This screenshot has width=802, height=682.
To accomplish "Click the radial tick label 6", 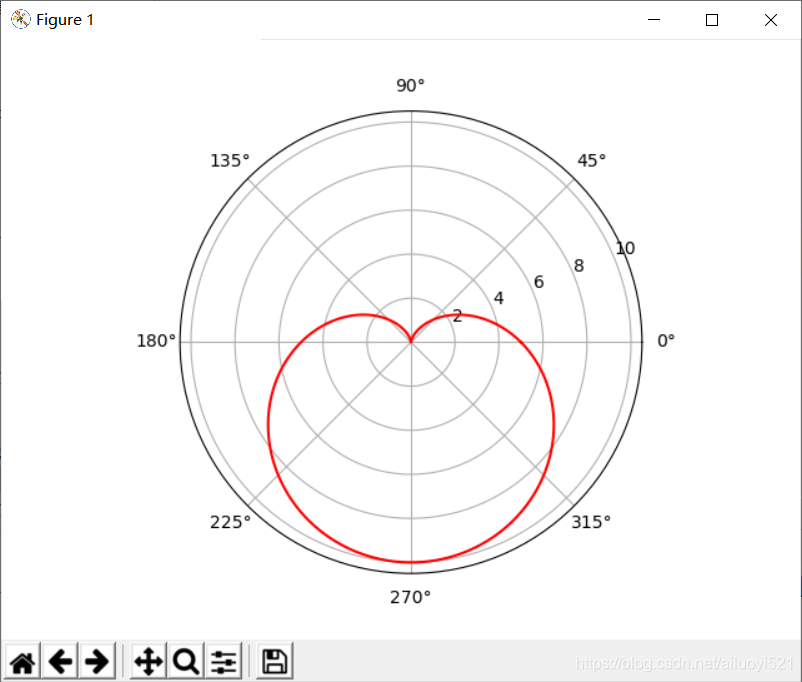I will point(539,282).
